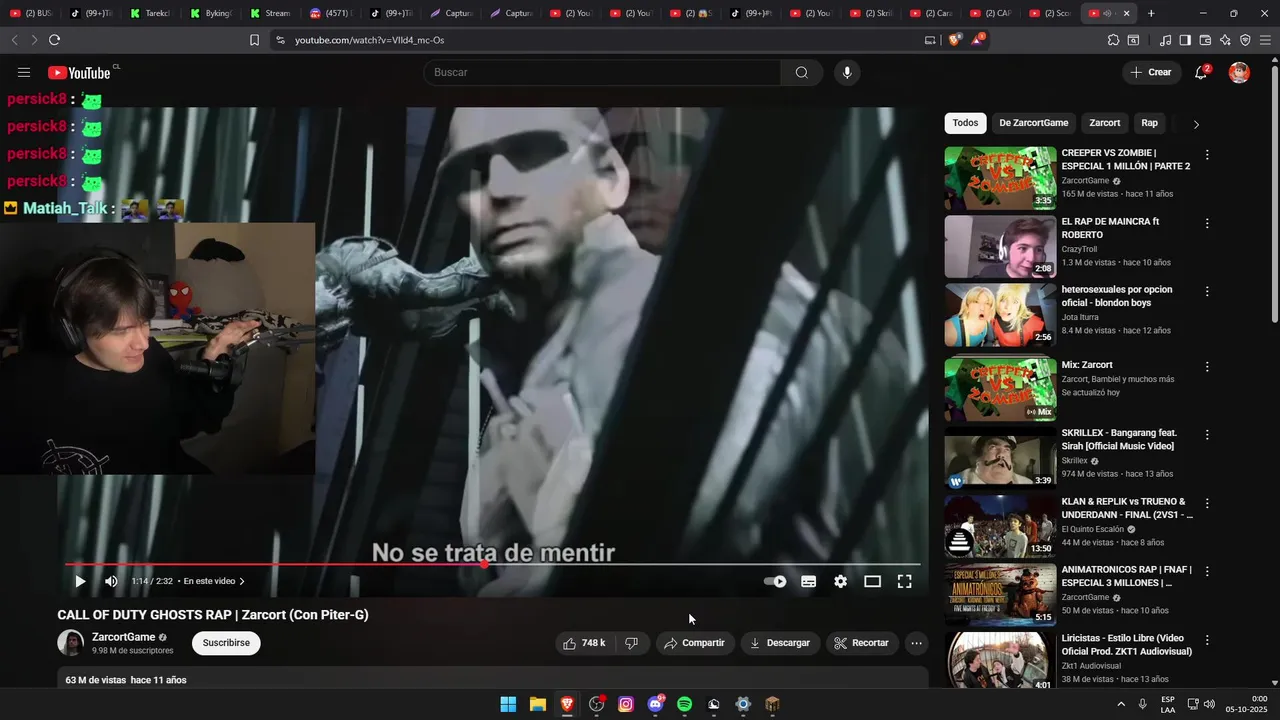Click the Recortar clip button

pyautogui.click(x=862, y=643)
